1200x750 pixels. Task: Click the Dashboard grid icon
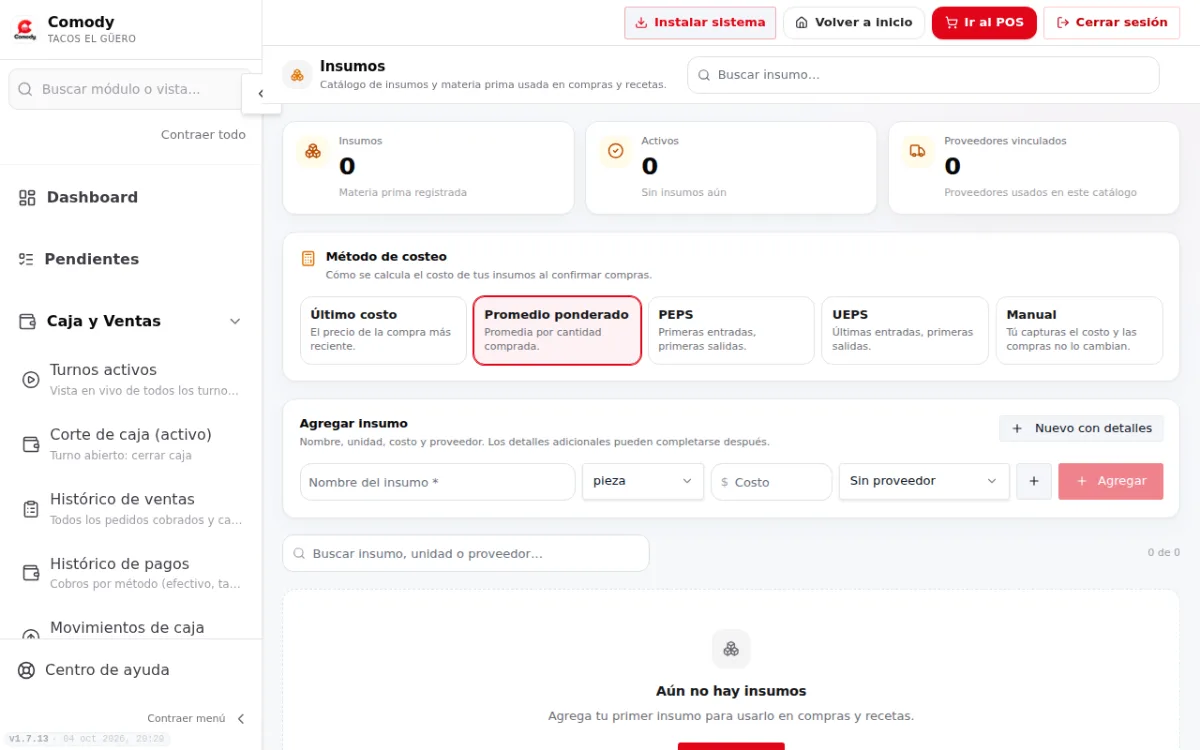[x=27, y=198]
